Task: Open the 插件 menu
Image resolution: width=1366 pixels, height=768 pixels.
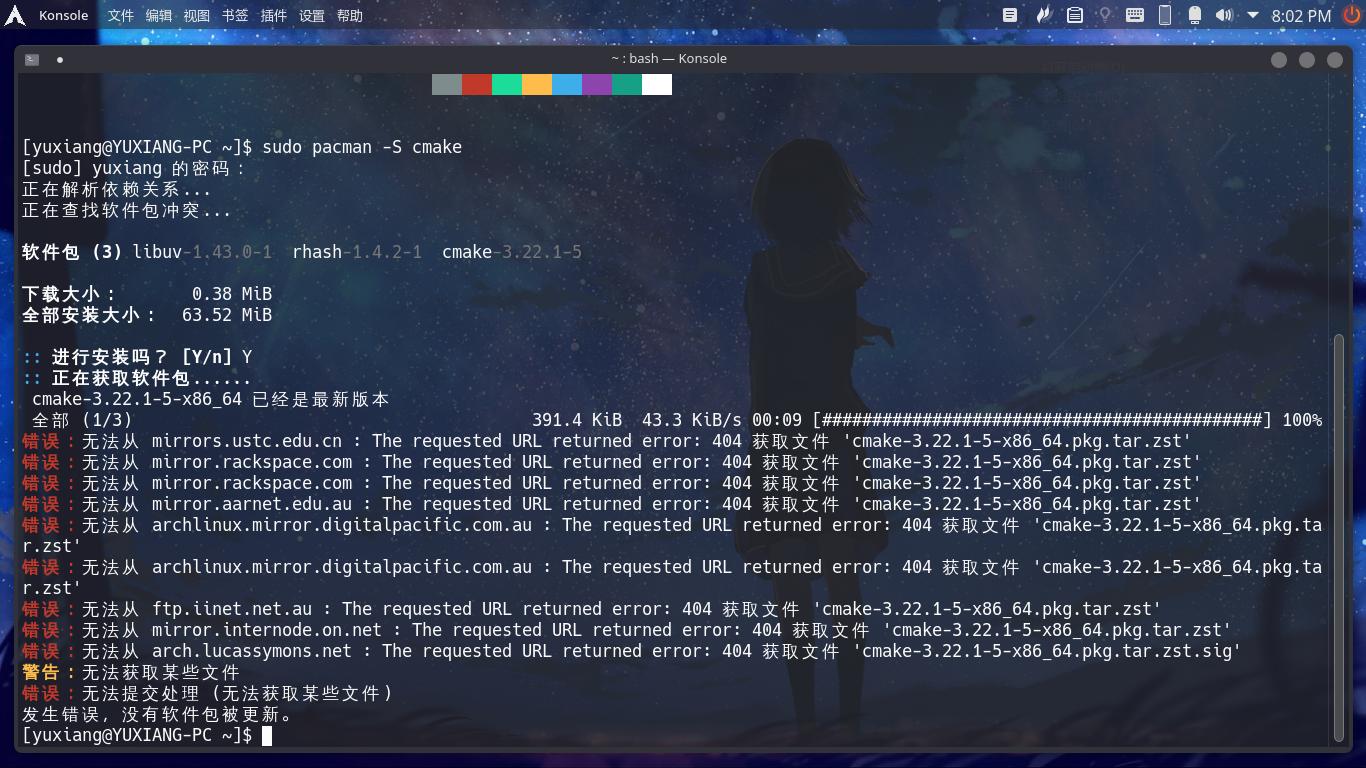Action: pyautogui.click(x=273, y=15)
